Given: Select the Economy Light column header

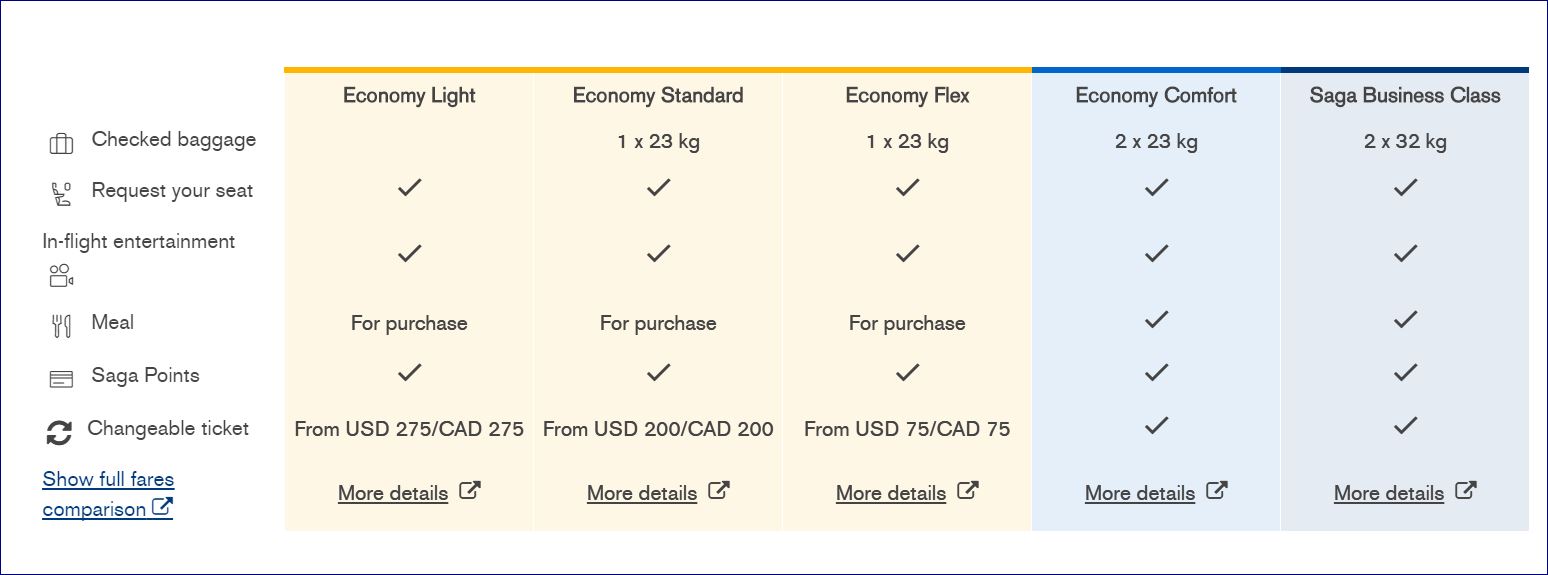Looking at the screenshot, I should point(409,96).
